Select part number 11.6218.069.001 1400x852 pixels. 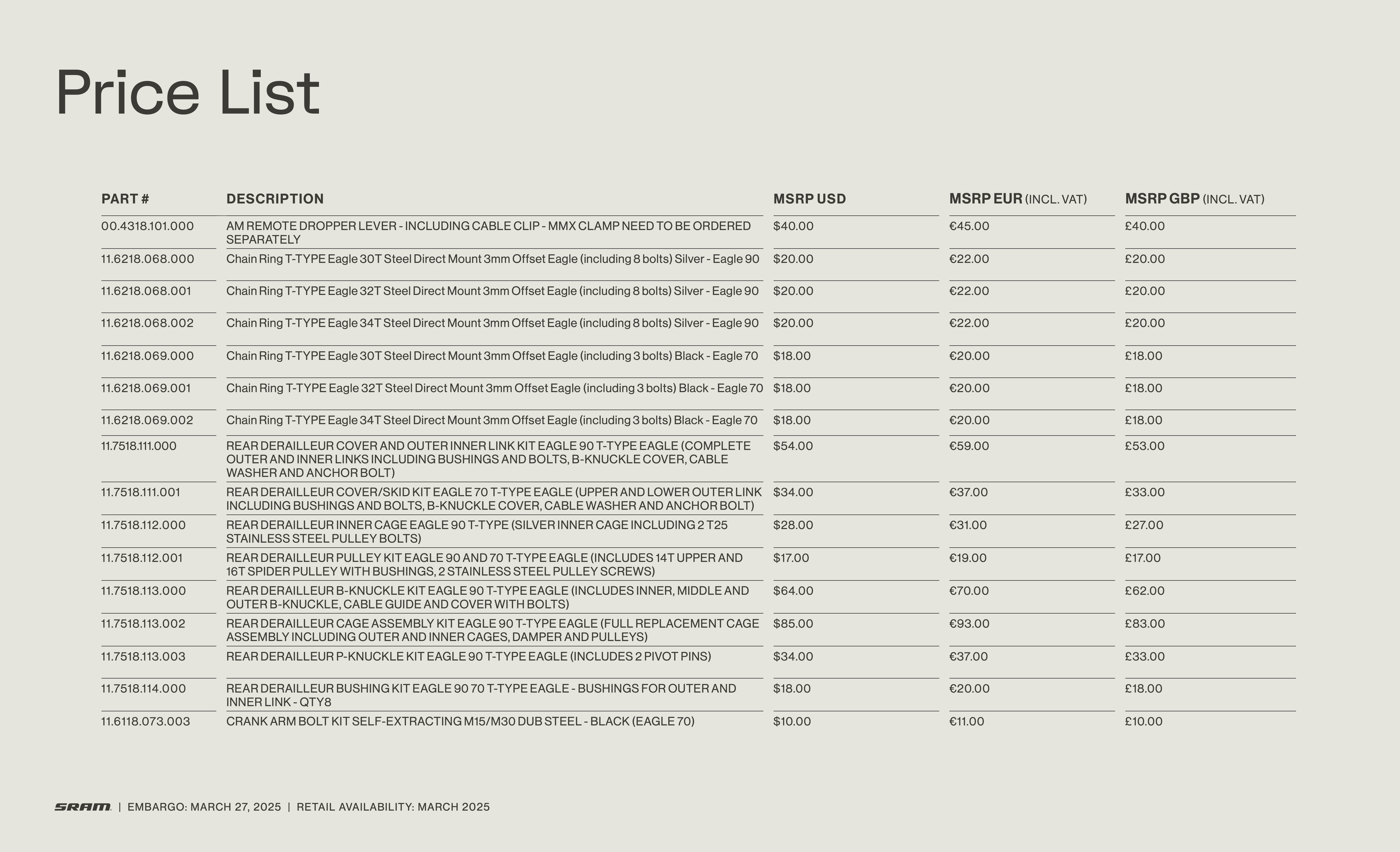pos(146,388)
